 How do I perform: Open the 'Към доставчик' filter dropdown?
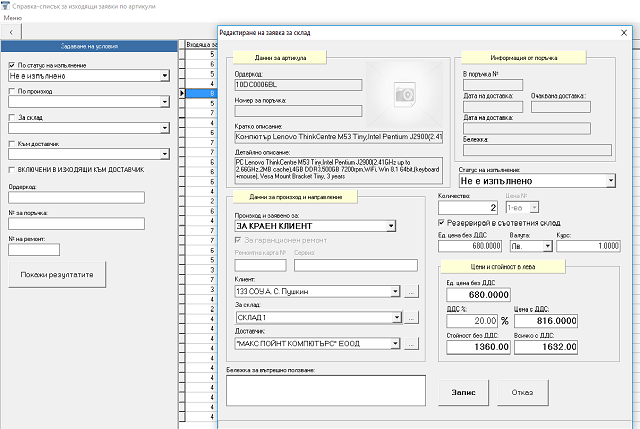coord(164,154)
